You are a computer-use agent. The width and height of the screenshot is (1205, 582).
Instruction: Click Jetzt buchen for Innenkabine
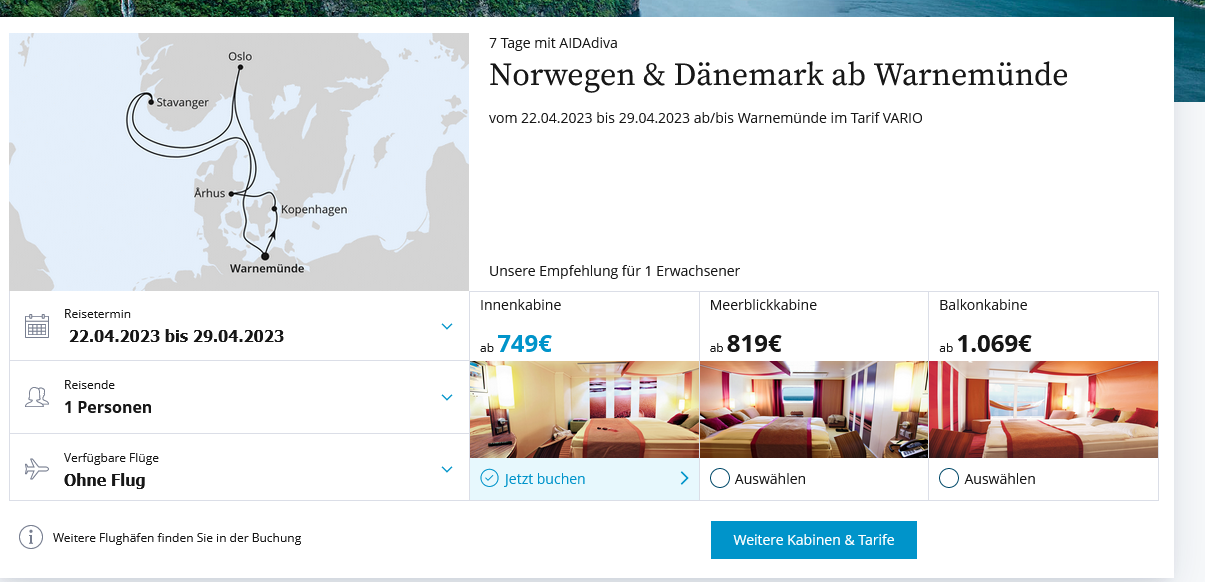click(x=545, y=479)
